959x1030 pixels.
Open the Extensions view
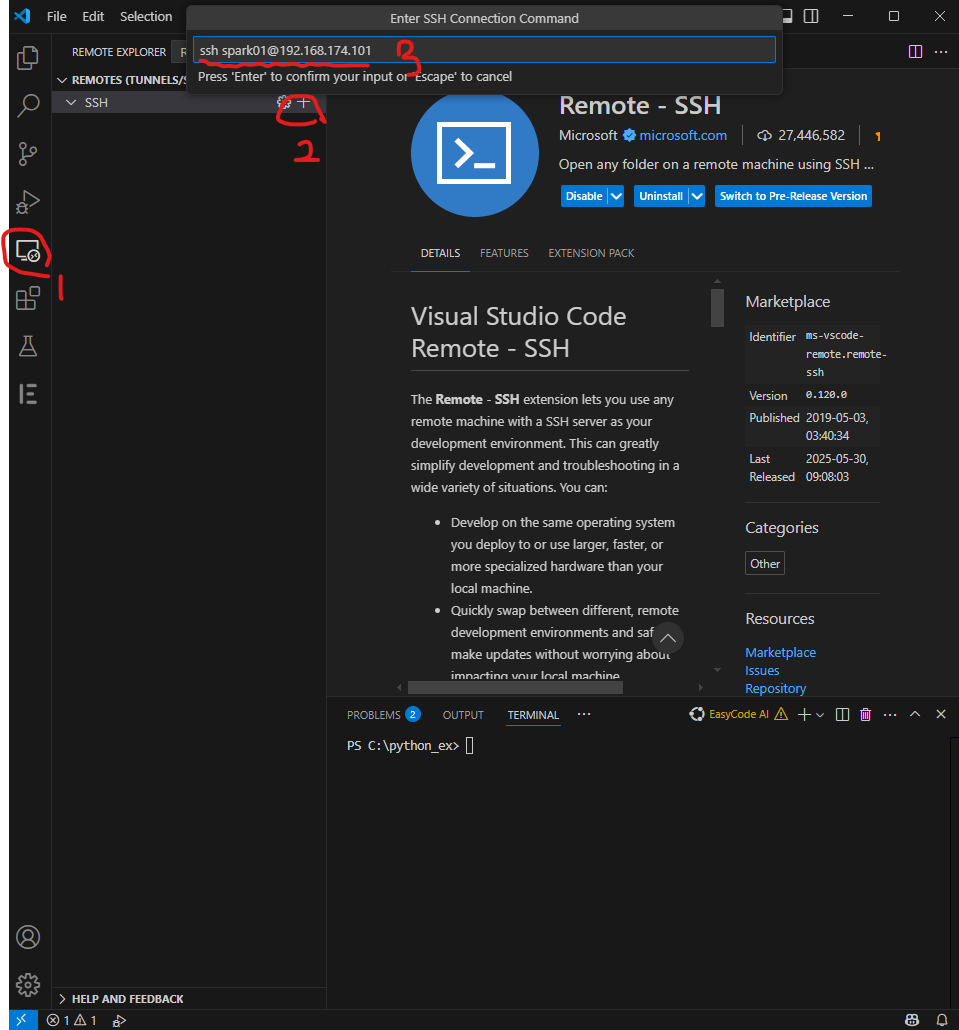[28, 298]
